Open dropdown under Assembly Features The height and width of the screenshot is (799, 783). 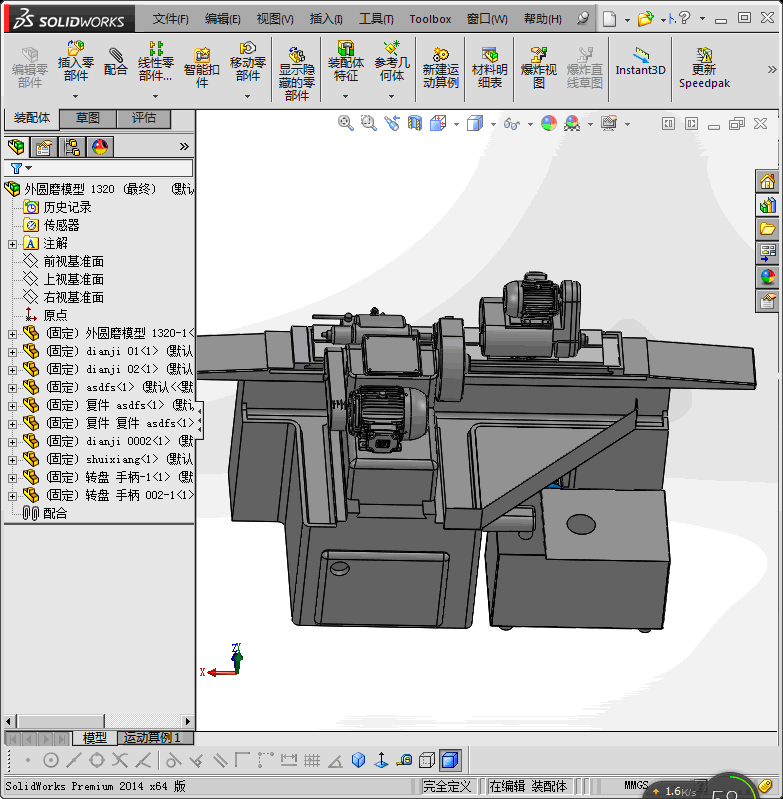[x=345, y=96]
